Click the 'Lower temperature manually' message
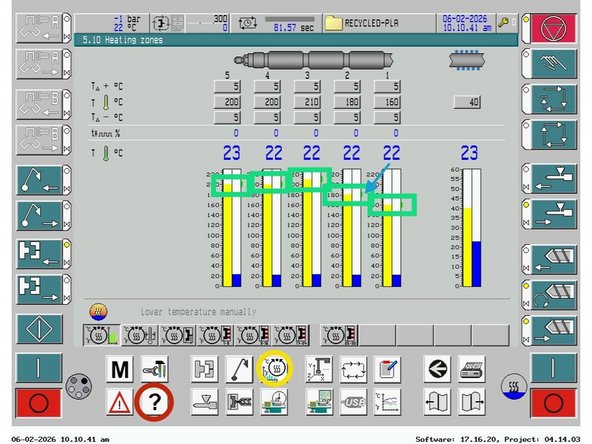The height and width of the screenshot is (444, 592). click(198, 312)
